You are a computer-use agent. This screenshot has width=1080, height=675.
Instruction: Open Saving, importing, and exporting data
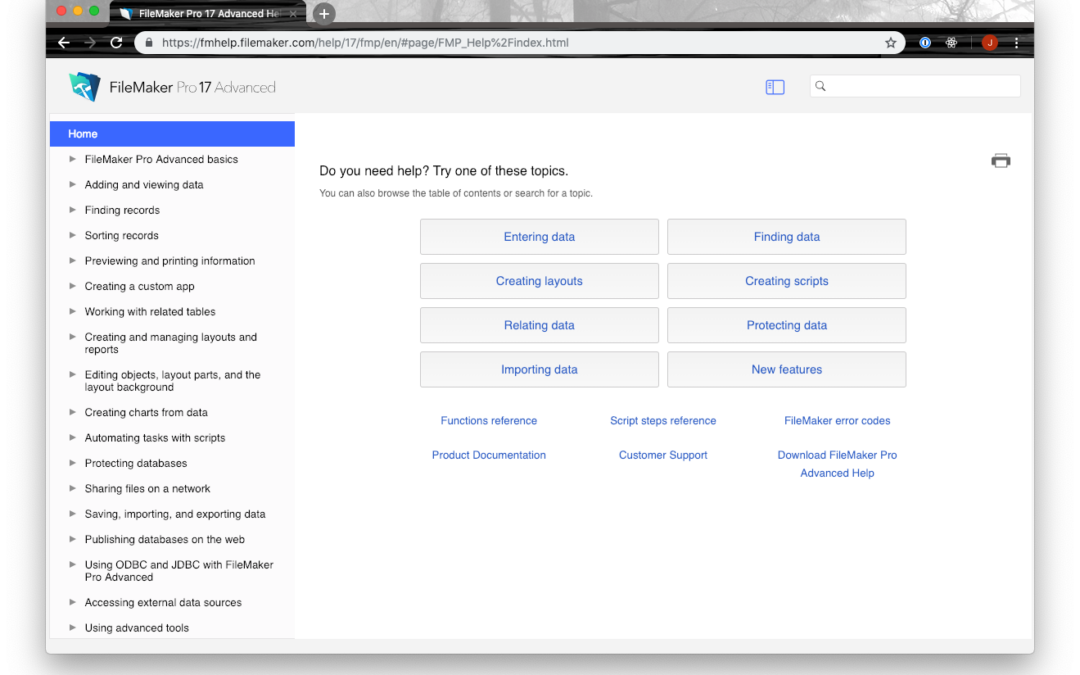(175, 514)
